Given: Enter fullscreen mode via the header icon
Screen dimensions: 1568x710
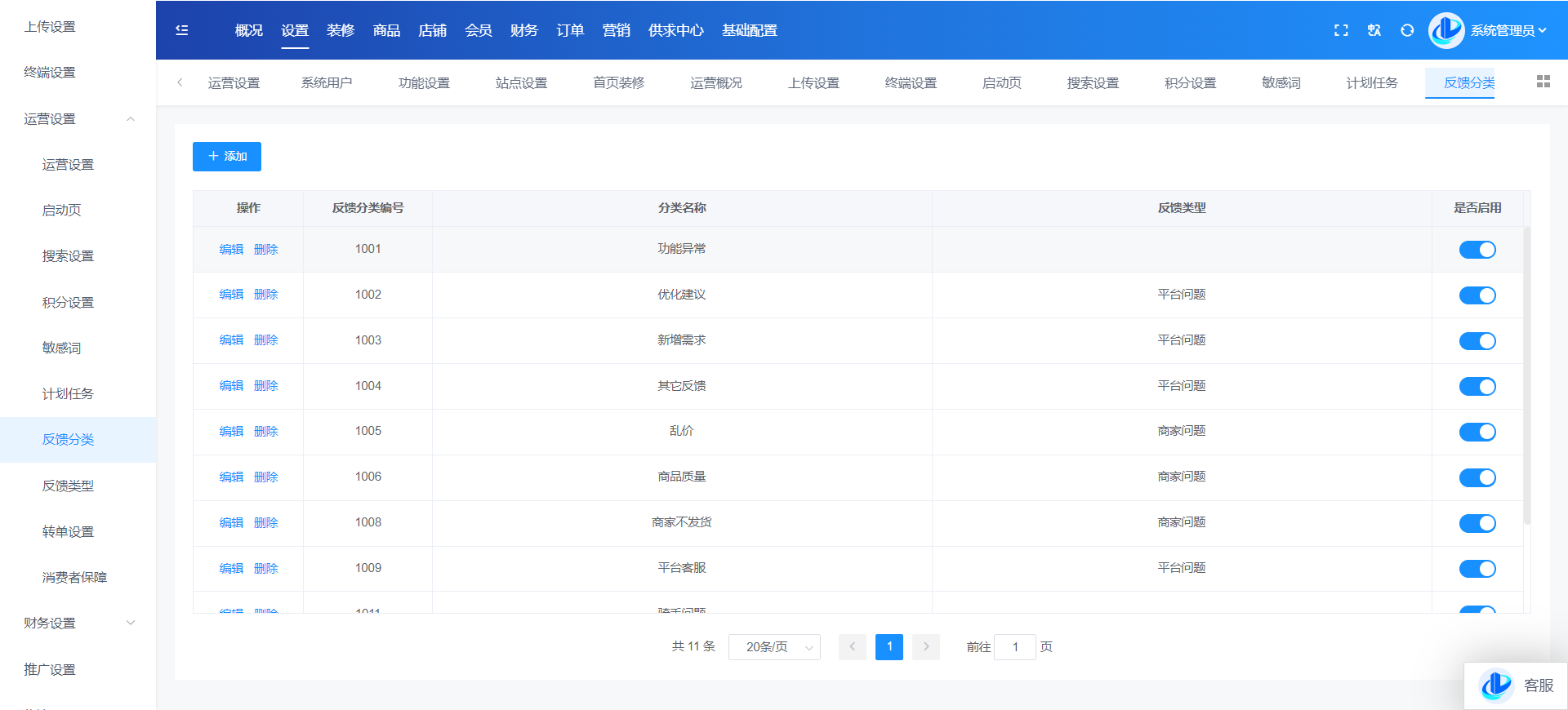Looking at the screenshot, I should [x=1341, y=30].
